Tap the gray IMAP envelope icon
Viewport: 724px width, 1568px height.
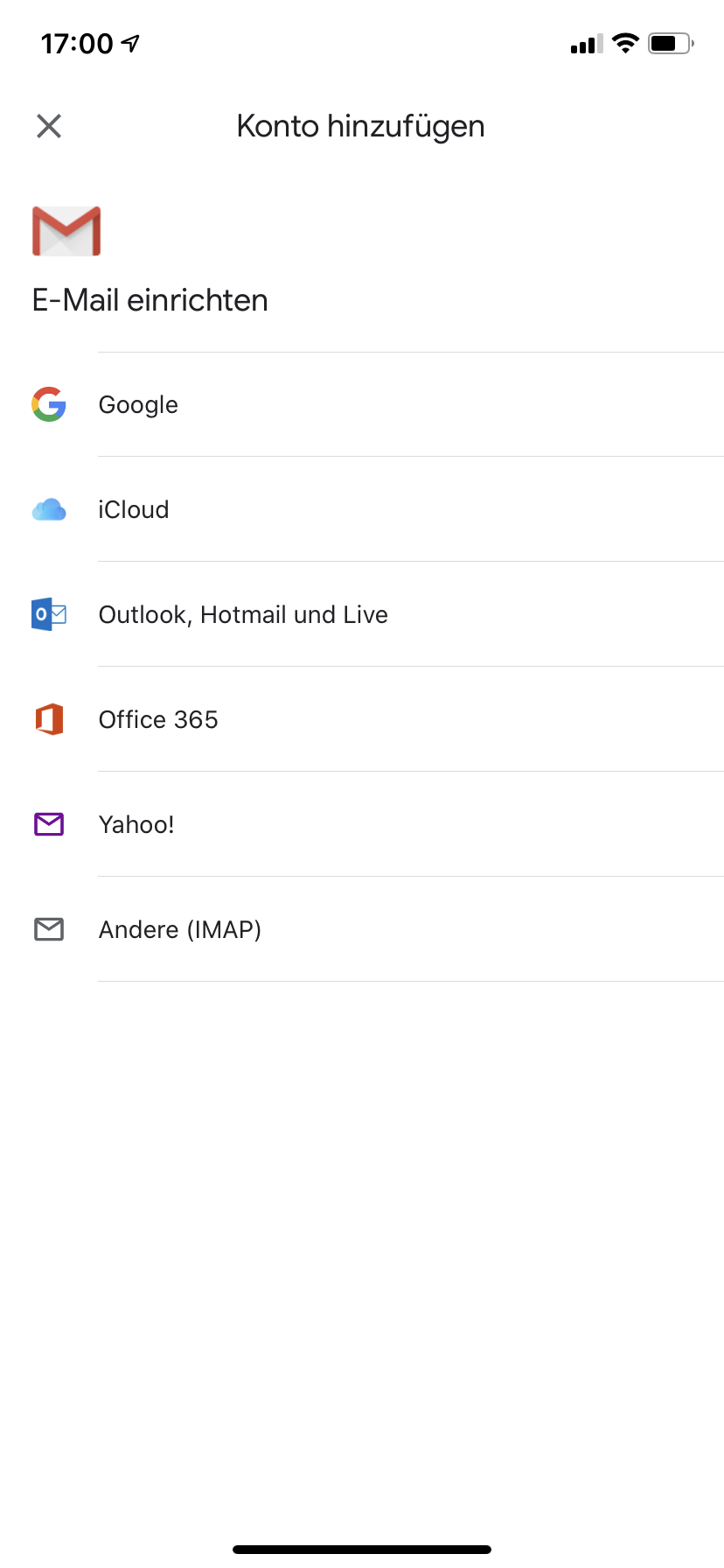[49, 929]
